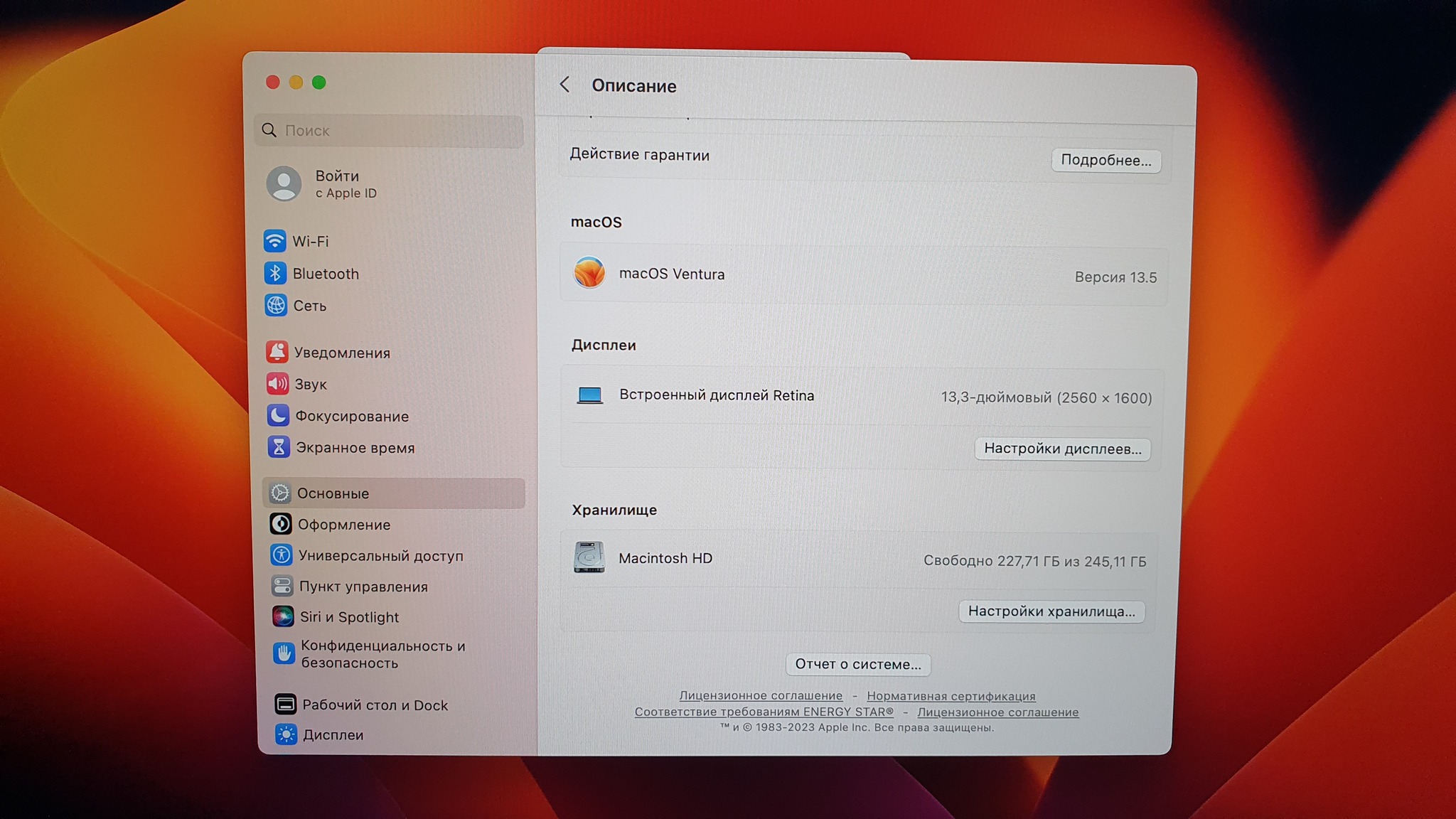Open Настройки дисплеев button
This screenshot has height=819, width=1456.
[1062, 449]
